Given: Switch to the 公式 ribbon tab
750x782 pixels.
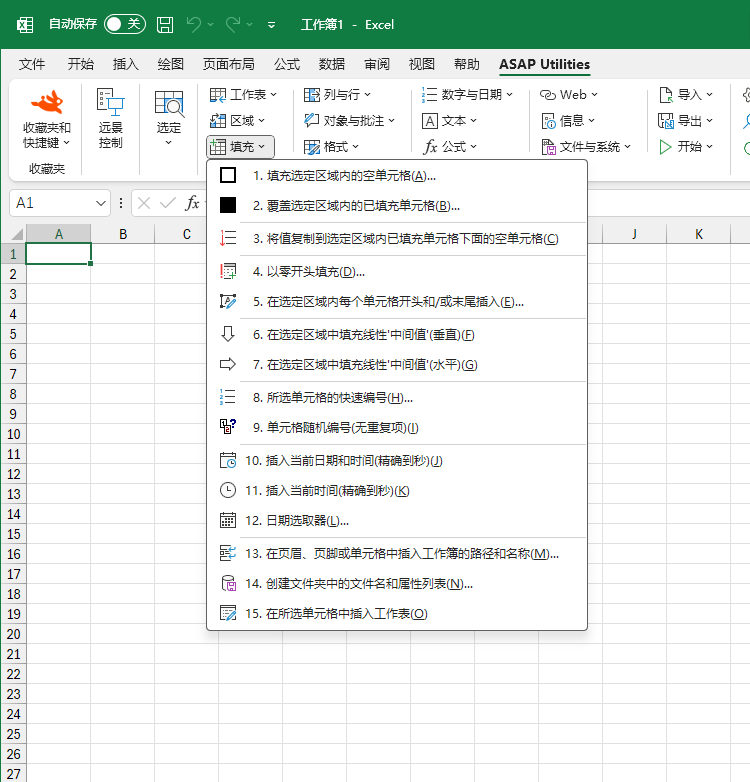Looking at the screenshot, I should [x=287, y=64].
